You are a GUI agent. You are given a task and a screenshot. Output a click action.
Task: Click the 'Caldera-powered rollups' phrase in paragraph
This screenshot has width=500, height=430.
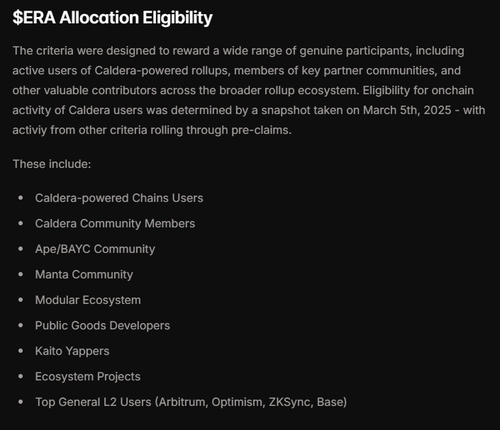coord(162,71)
